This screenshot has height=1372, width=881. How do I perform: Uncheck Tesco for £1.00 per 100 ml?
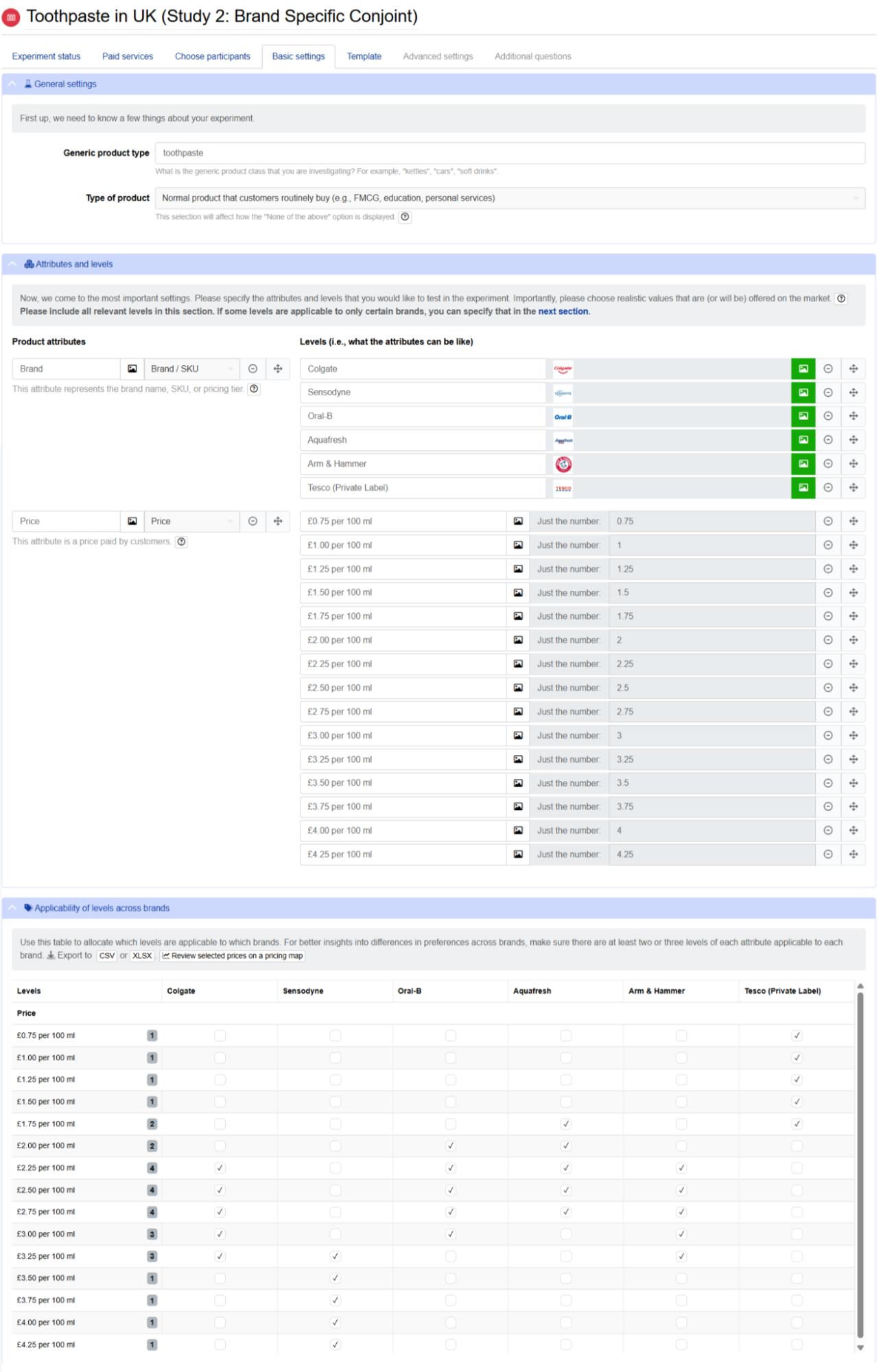[797, 1058]
